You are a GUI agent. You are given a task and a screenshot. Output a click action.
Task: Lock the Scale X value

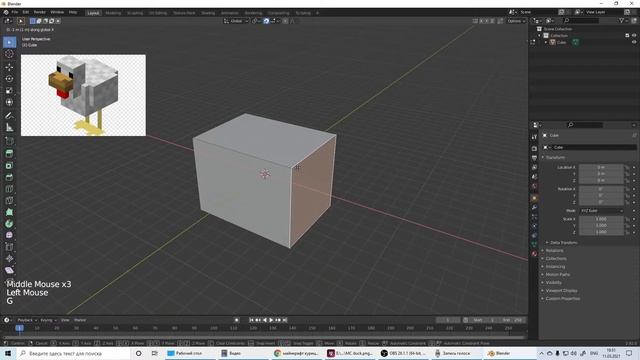tap(627, 219)
